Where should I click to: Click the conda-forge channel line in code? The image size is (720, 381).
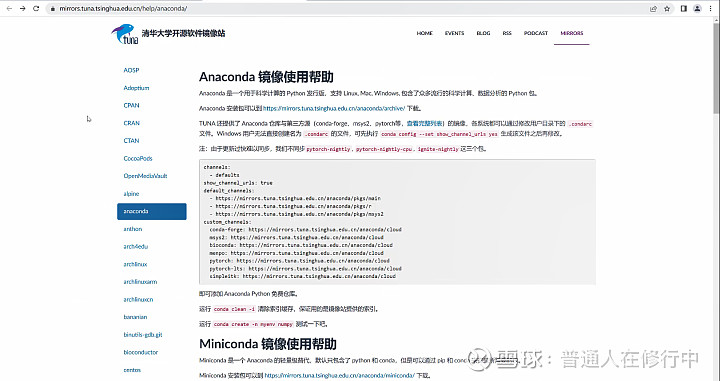[x=305, y=230]
